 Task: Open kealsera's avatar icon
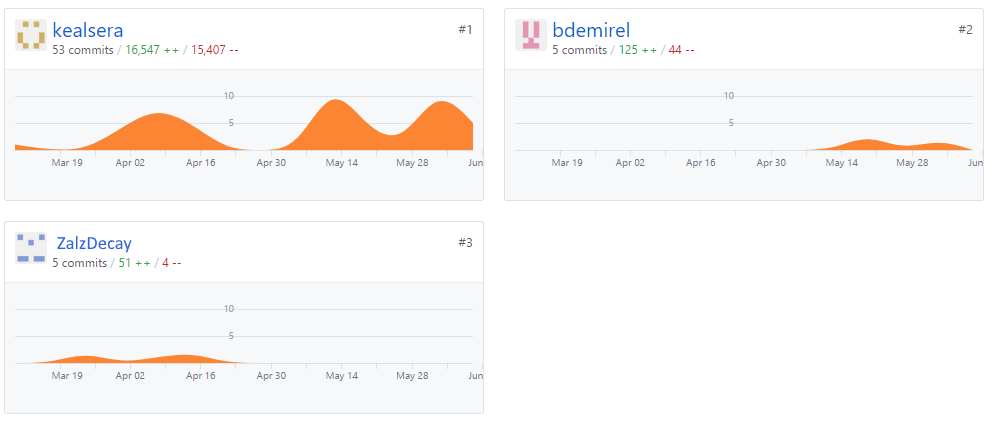pyautogui.click(x=31, y=35)
